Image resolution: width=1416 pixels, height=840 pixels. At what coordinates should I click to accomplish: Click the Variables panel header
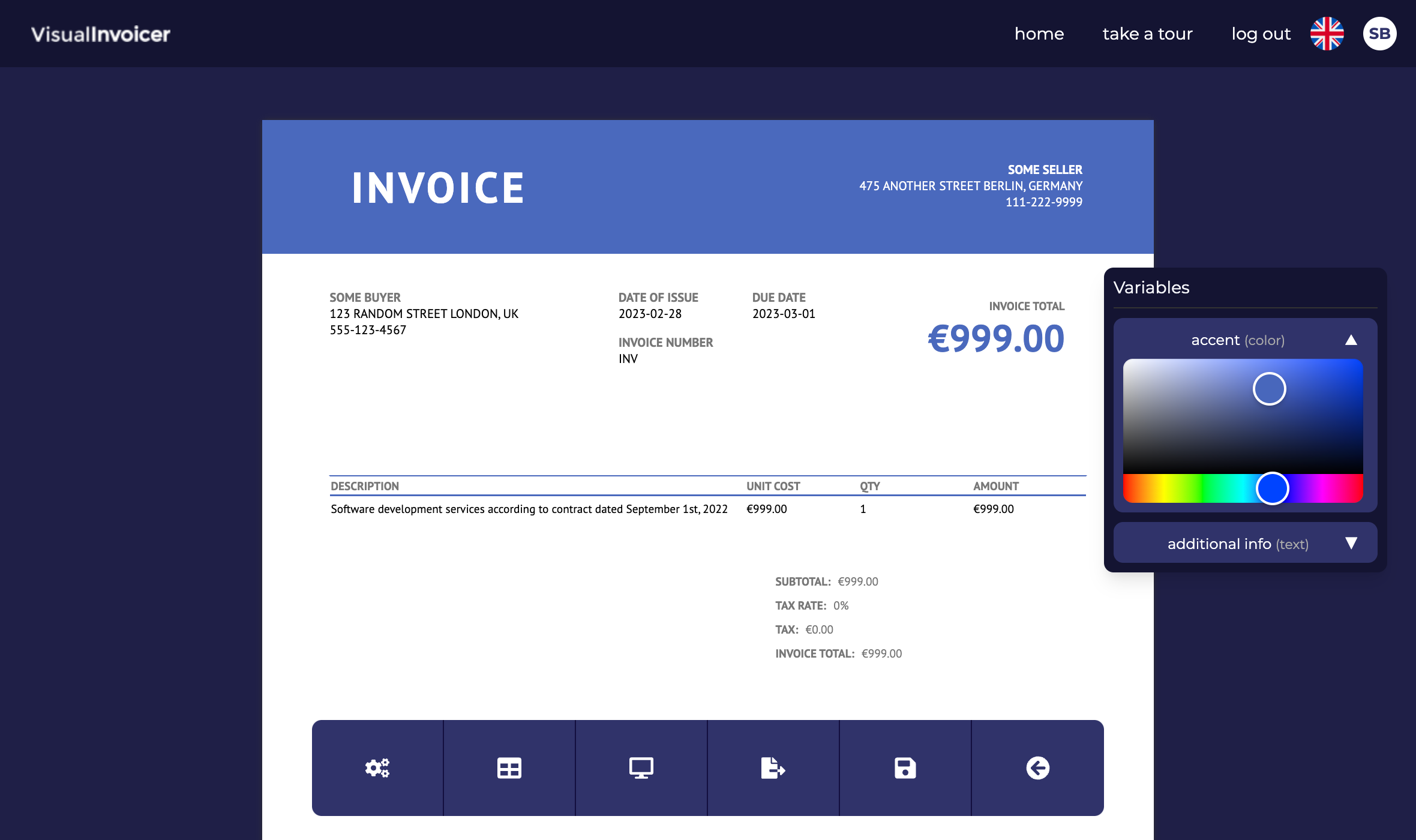coord(1151,287)
